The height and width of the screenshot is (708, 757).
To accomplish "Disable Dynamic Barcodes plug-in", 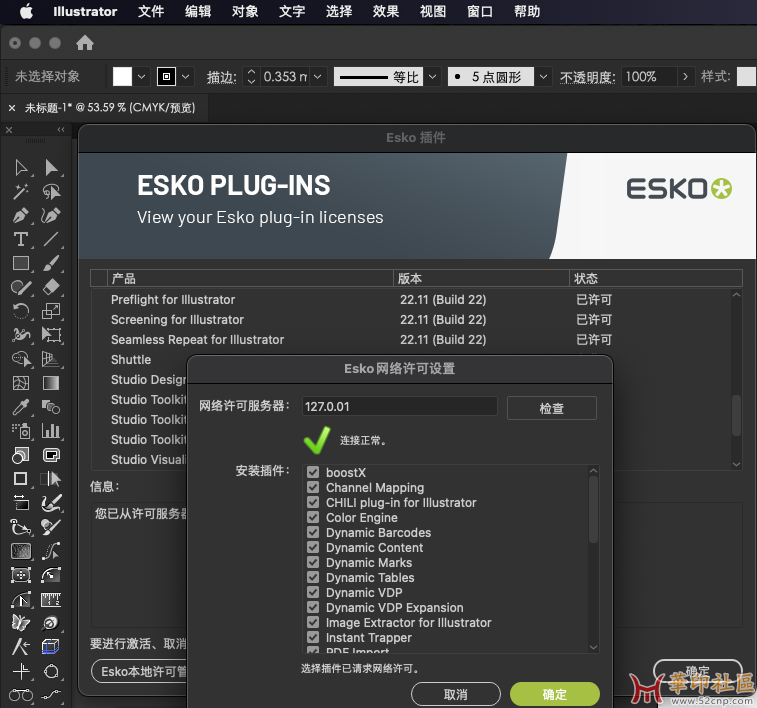I will 313,532.
